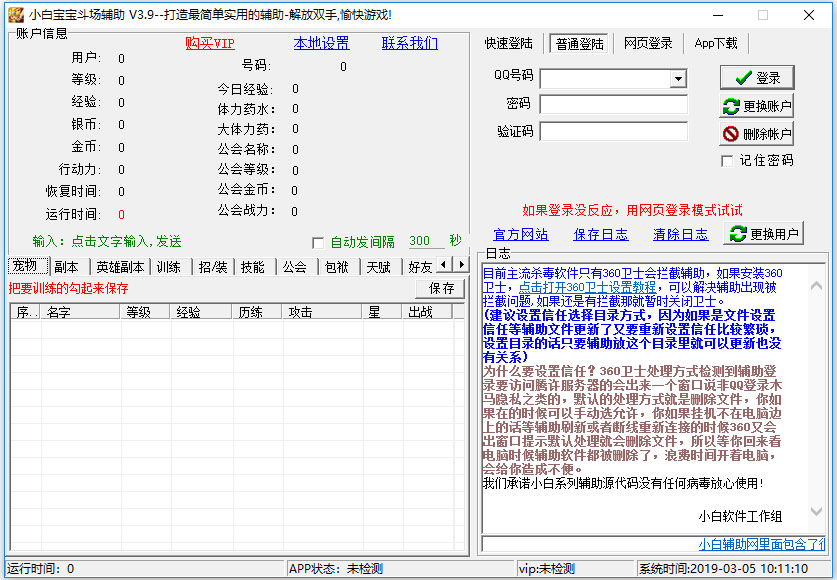Toggle the 自动发间隔 checkbox
The width and height of the screenshot is (837, 580).
(x=318, y=242)
